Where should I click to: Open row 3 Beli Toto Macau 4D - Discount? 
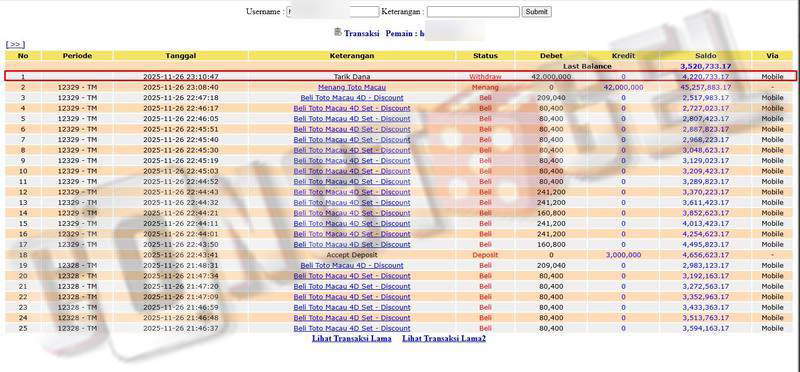[352, 97]
